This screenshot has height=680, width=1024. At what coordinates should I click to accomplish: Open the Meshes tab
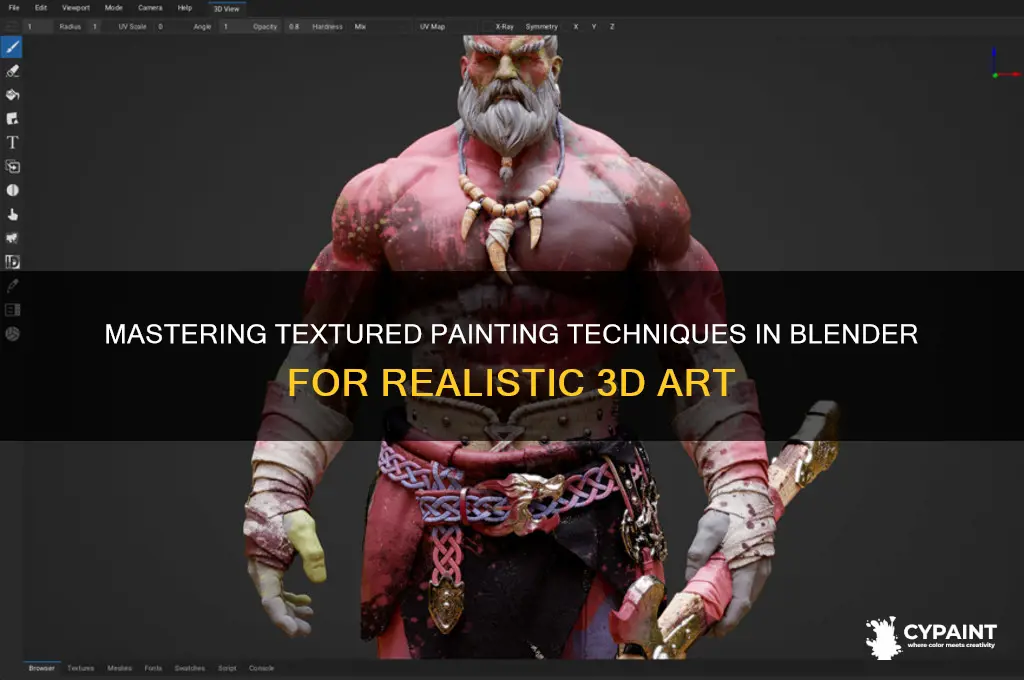(x=120, y=668)
